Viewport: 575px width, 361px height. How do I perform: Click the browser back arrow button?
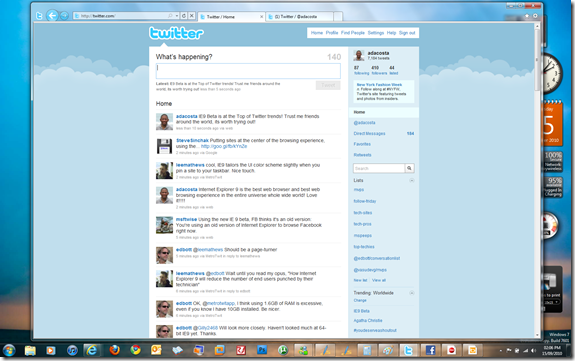(52, 15)
